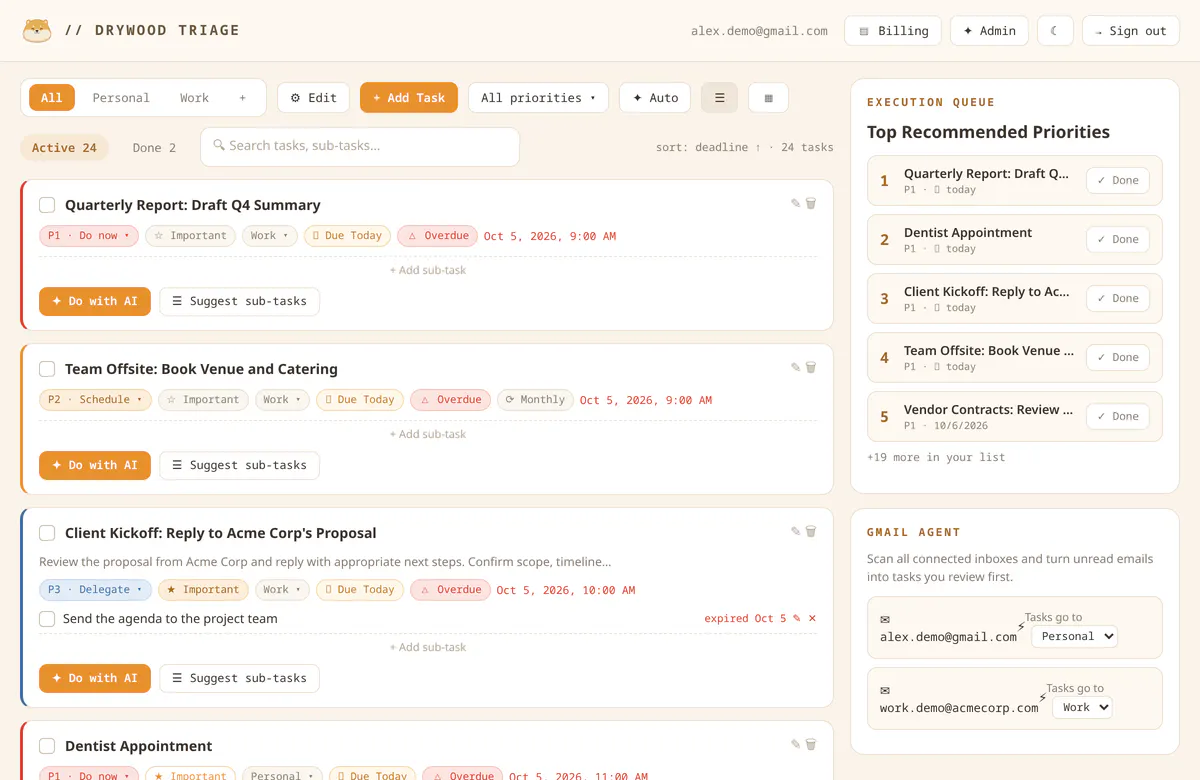Select the All category tab
Screen dimensions: 1200x780
click(52, 98)
